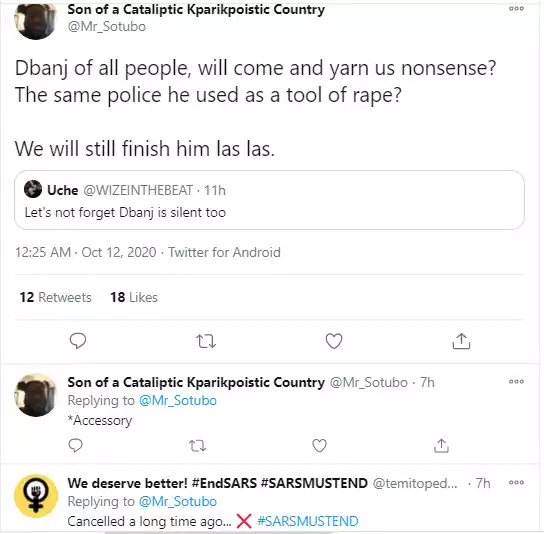Open @Mr_Sotubo mention in *Accessory reply
Screen dimensions: 544x534
(x=178, y=400)
